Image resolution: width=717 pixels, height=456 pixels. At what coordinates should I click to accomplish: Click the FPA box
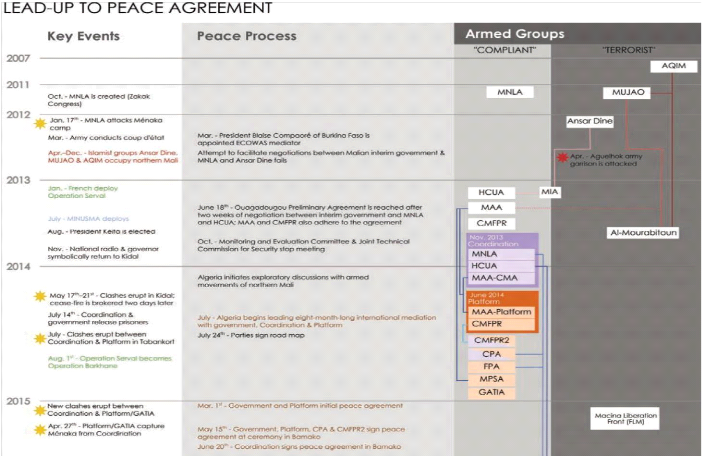[491, 366]
